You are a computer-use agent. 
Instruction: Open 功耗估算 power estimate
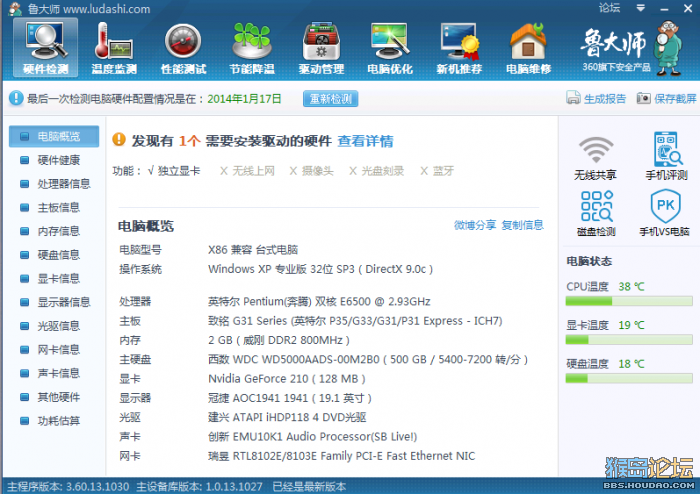[x=58, y=421]
